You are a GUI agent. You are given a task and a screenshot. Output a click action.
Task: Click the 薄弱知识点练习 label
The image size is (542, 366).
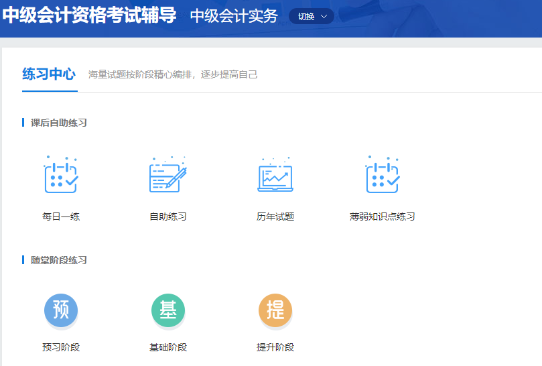point(382,217)
